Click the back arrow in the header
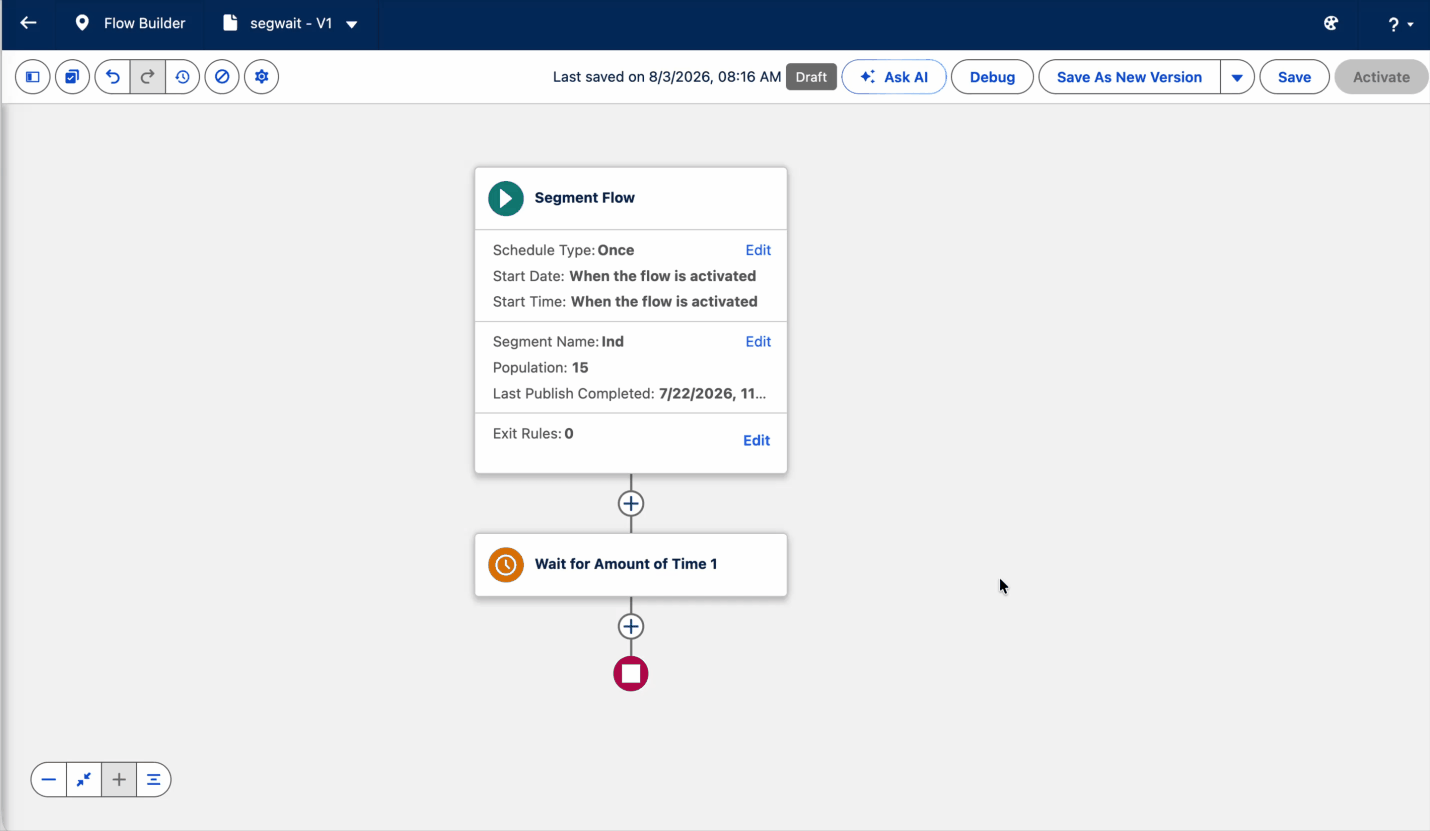This screenshot has height=831, width=1430. coord(28,23)
